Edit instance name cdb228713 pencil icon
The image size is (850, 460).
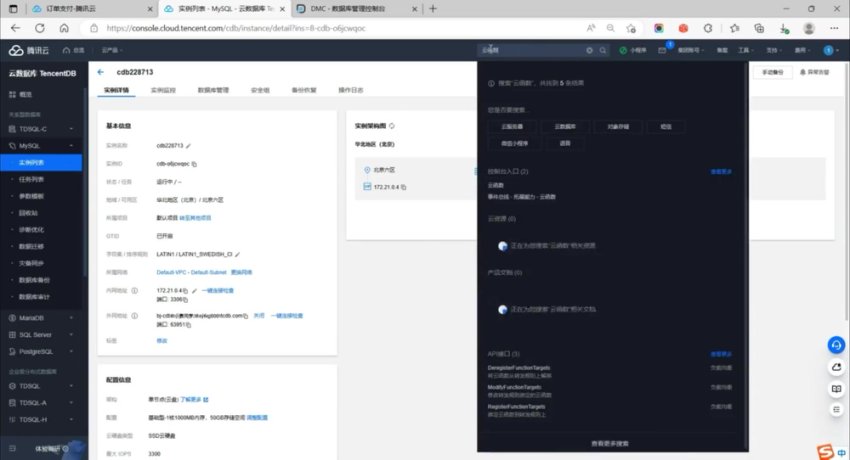coord(189,146)
